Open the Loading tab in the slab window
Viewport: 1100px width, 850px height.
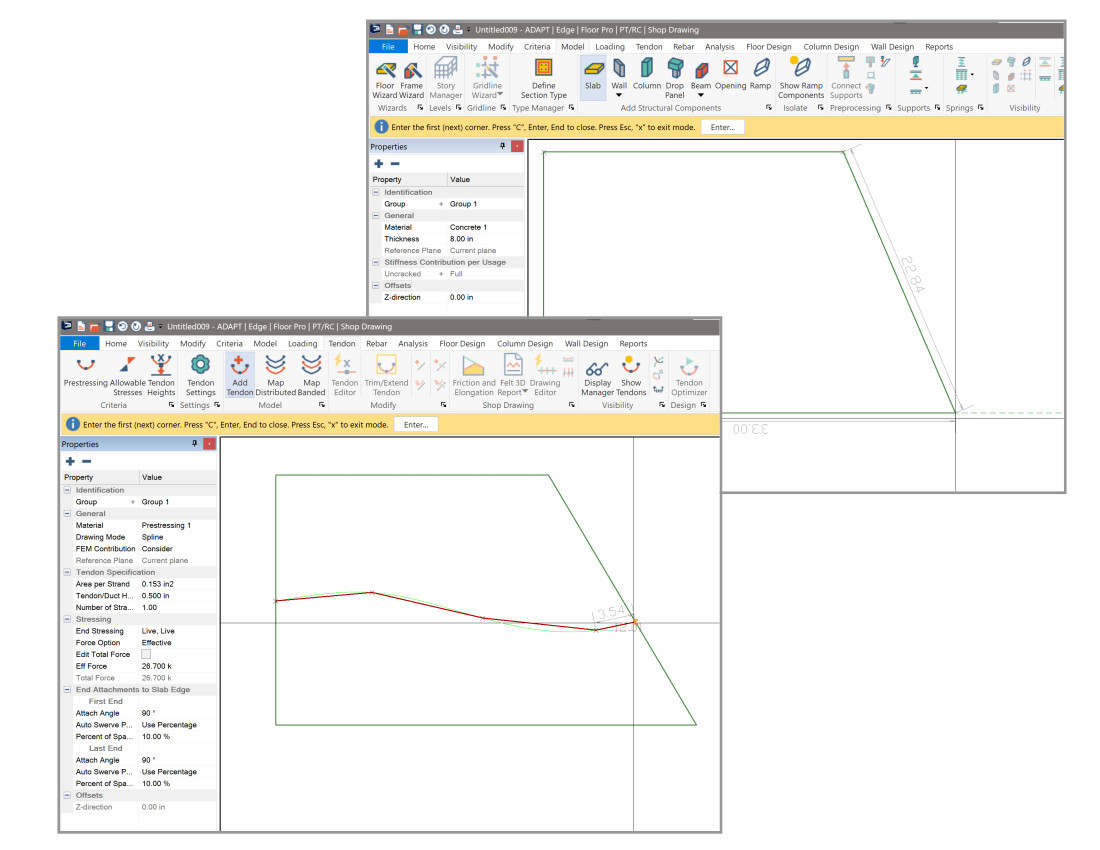click(609, 47)
